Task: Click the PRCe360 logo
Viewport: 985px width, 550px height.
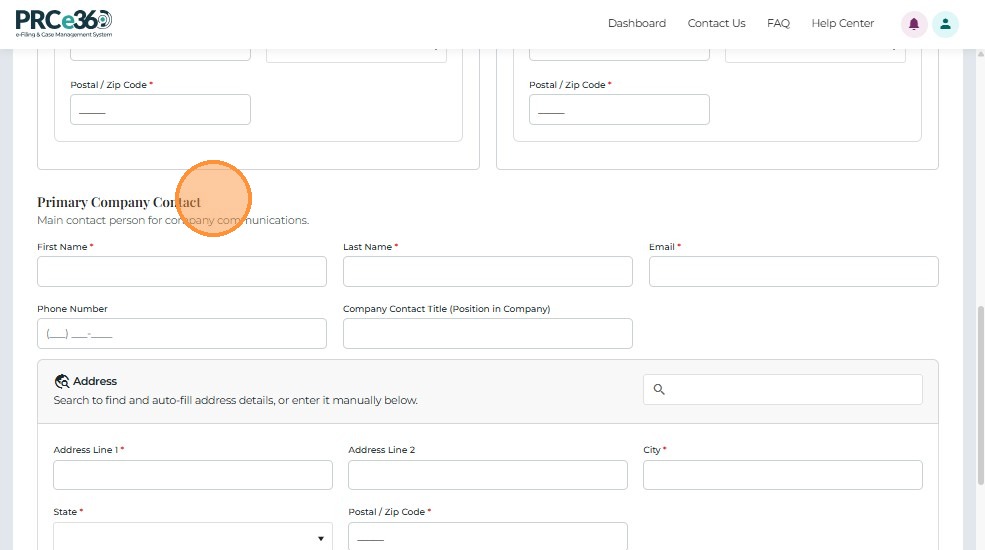Action: pos(63,24)
